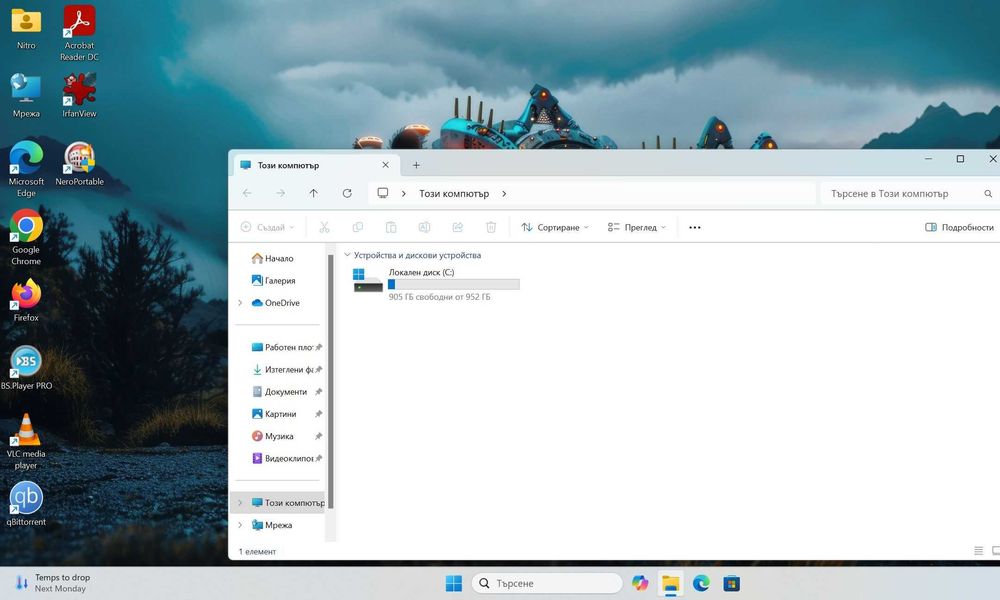This screenshot has width=1000, height=600.
Task: Go forward in File Explorer
Action: [281, 193]
